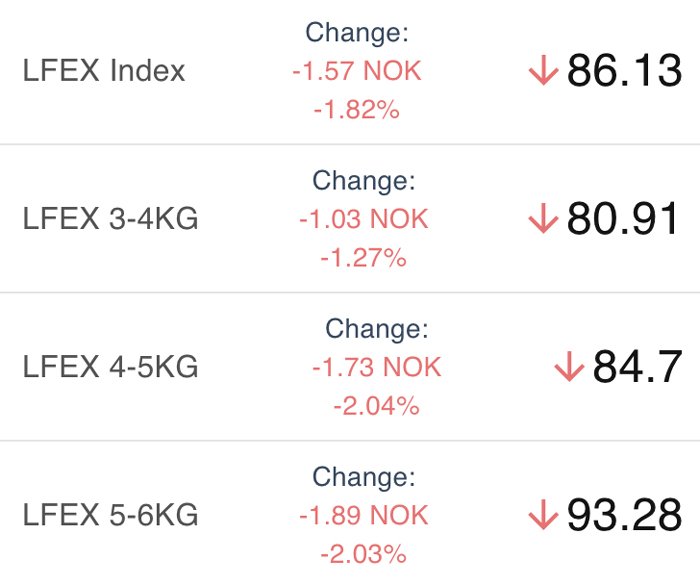700x585 pixels.
Task: Click the LFEX 4-5KG price 84.7
Action: point(637,367)
